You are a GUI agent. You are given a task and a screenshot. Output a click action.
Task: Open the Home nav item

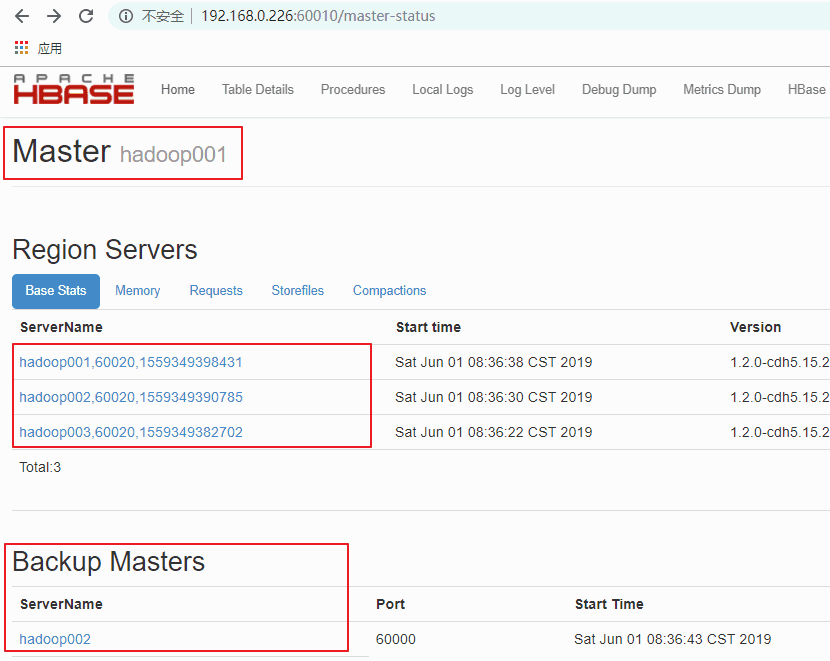click(178, 90)
